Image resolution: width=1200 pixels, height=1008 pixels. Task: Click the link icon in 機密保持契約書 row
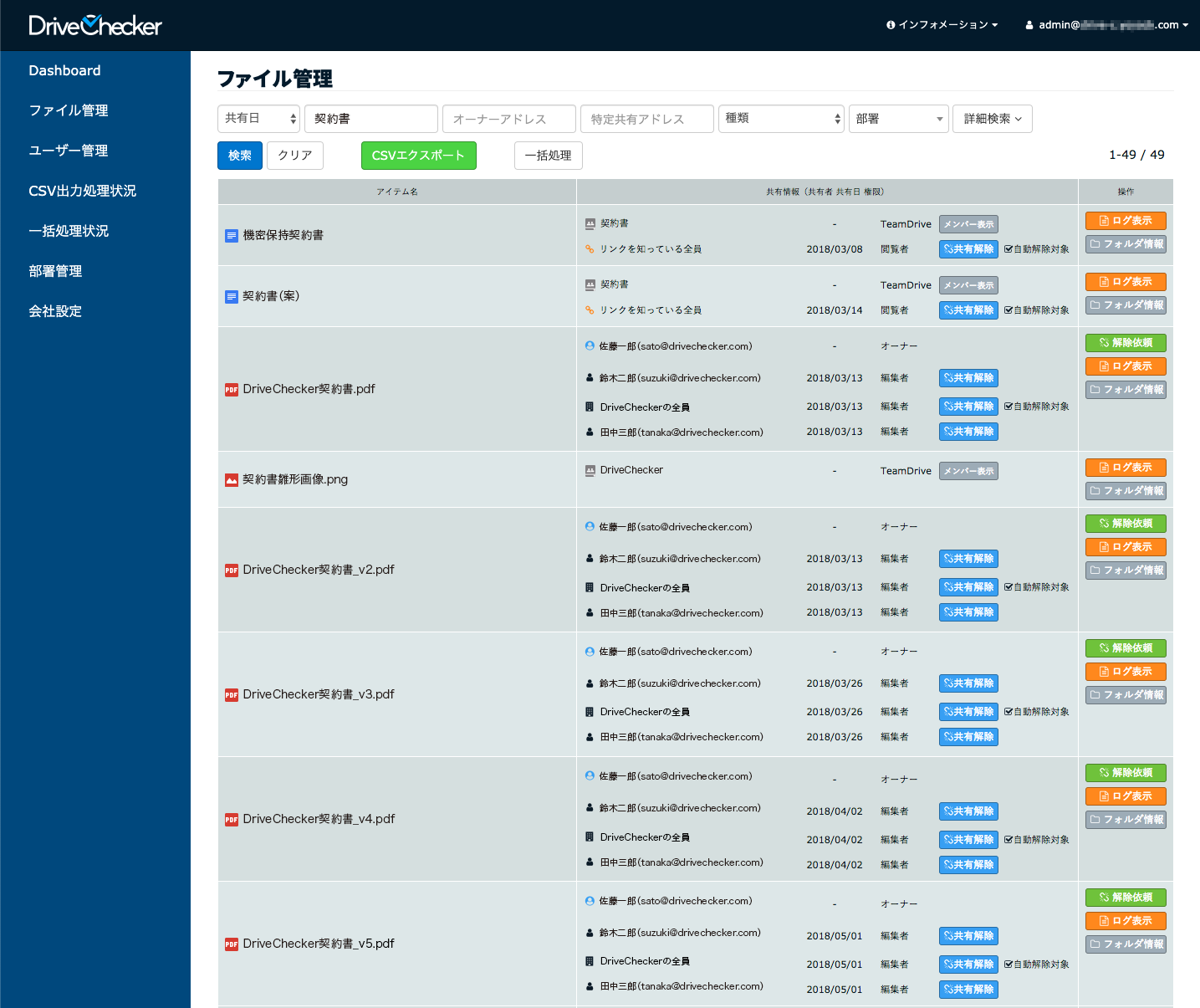[590, 249]
